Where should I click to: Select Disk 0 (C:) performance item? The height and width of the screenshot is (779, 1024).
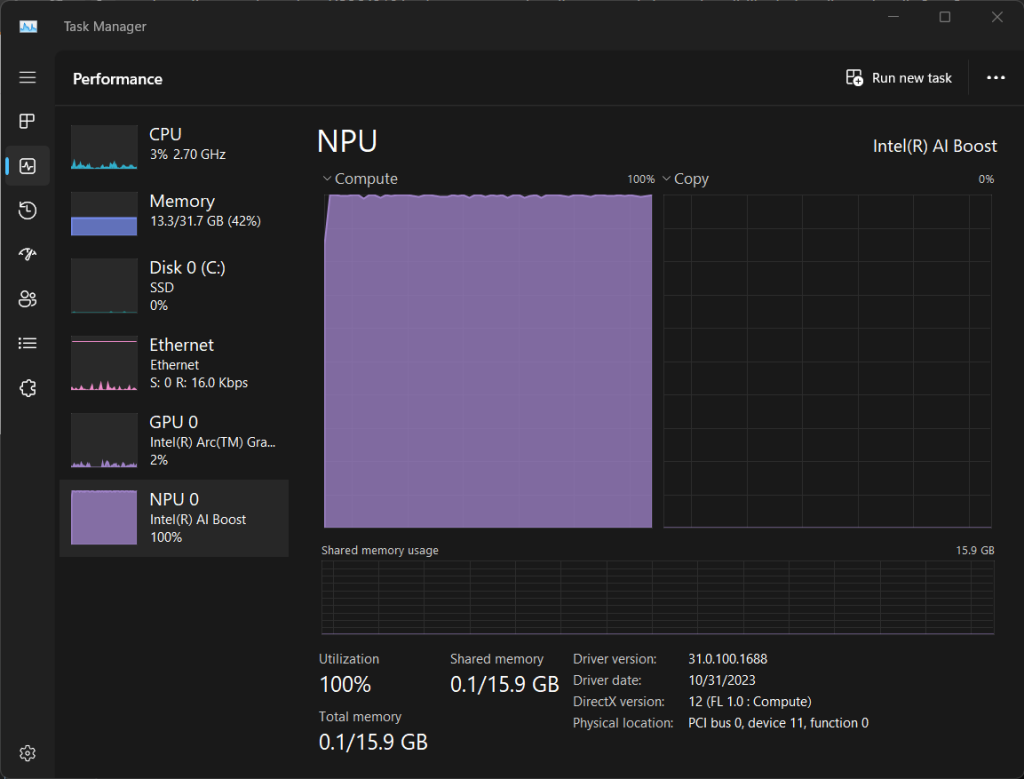(x=174, y=285)
